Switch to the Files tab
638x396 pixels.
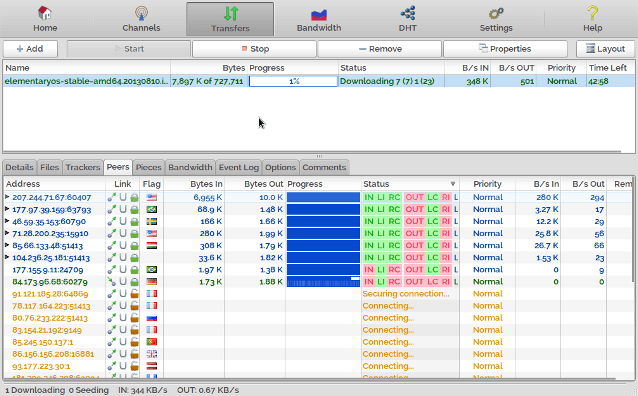pos(50,167)
